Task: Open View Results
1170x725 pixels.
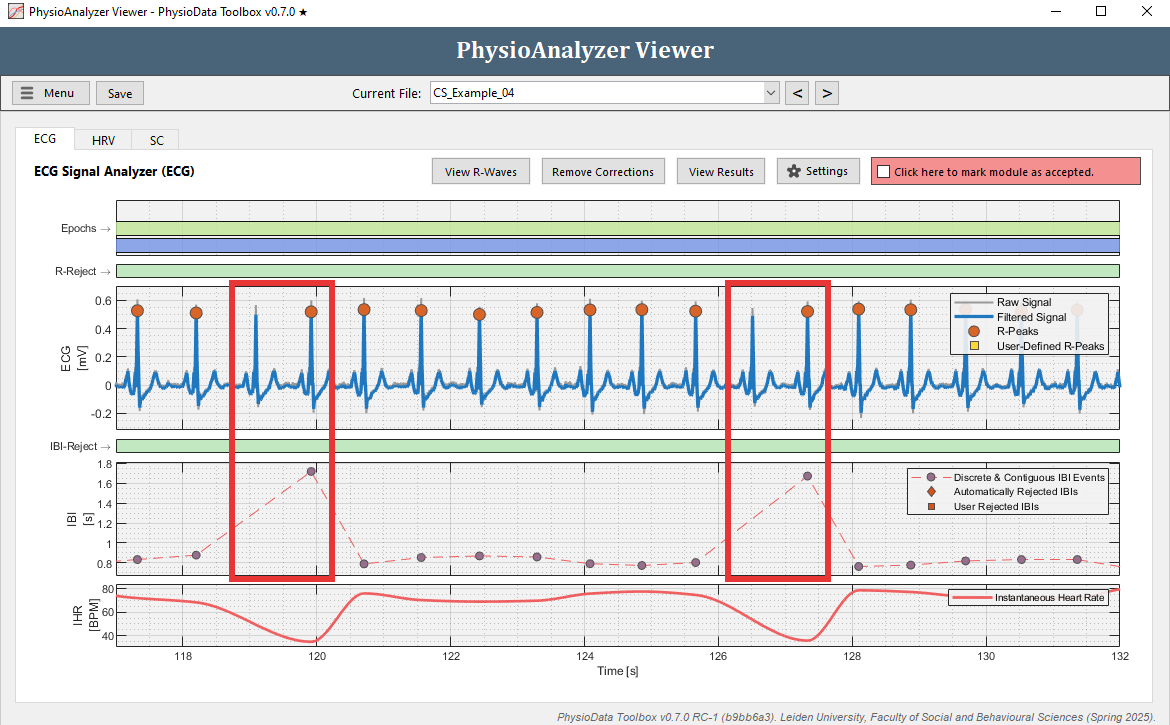Action: [721, 172]
